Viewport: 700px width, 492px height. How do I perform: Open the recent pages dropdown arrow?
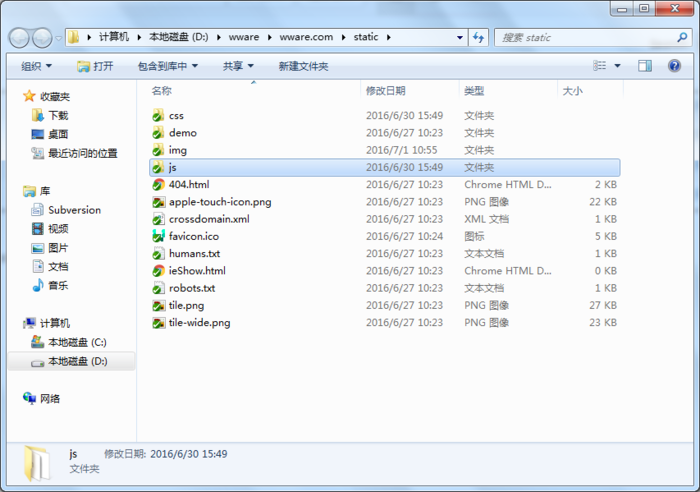click(58, 38)
